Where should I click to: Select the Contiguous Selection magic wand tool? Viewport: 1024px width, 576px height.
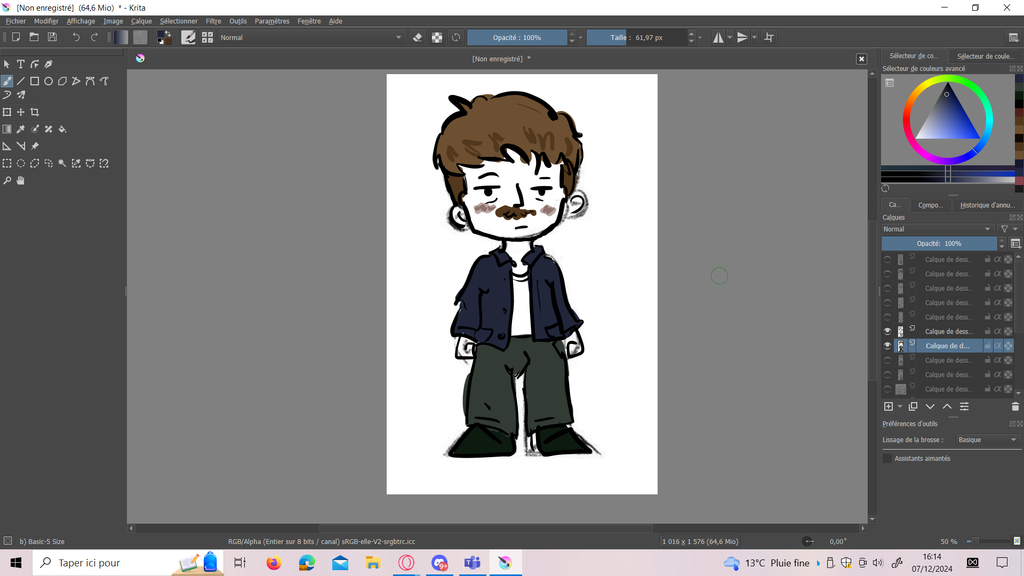tap(62, 163)
